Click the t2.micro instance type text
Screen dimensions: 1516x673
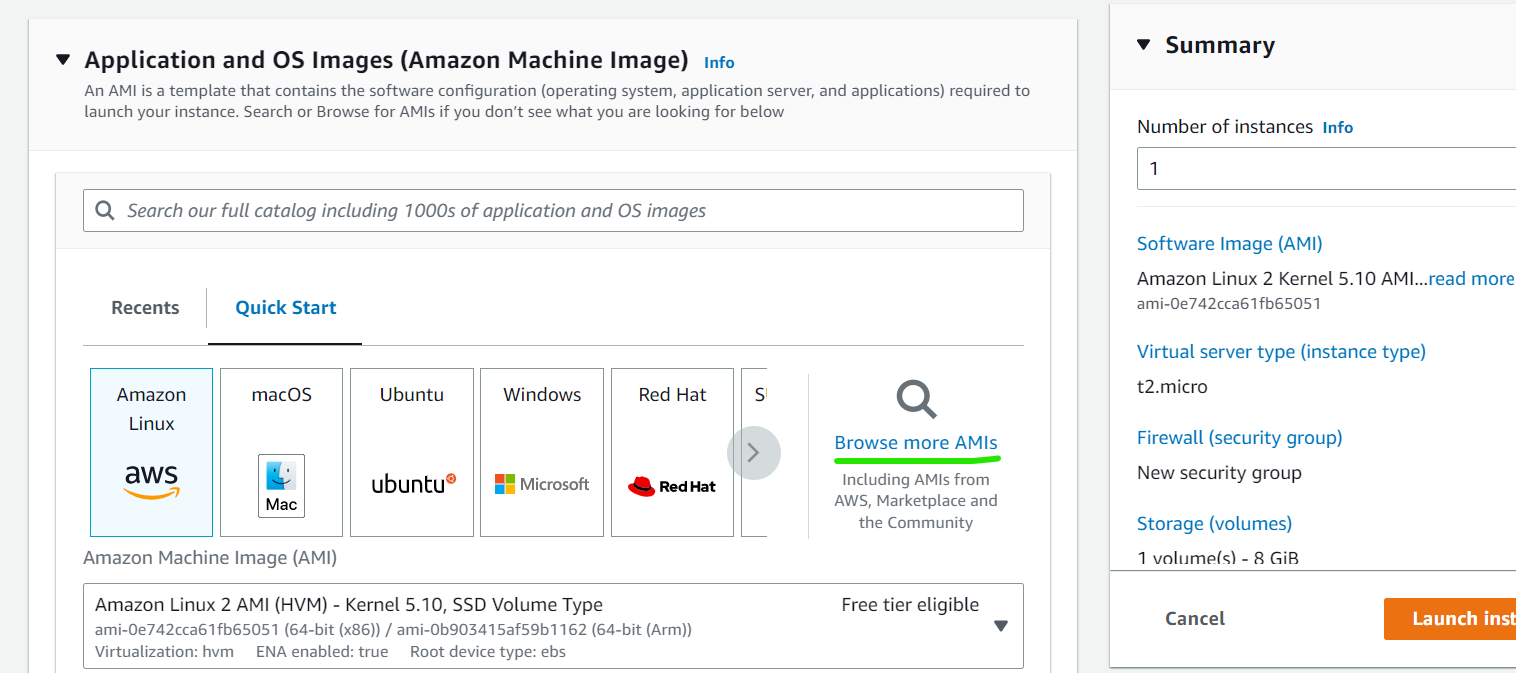(x=1172, y=387)
